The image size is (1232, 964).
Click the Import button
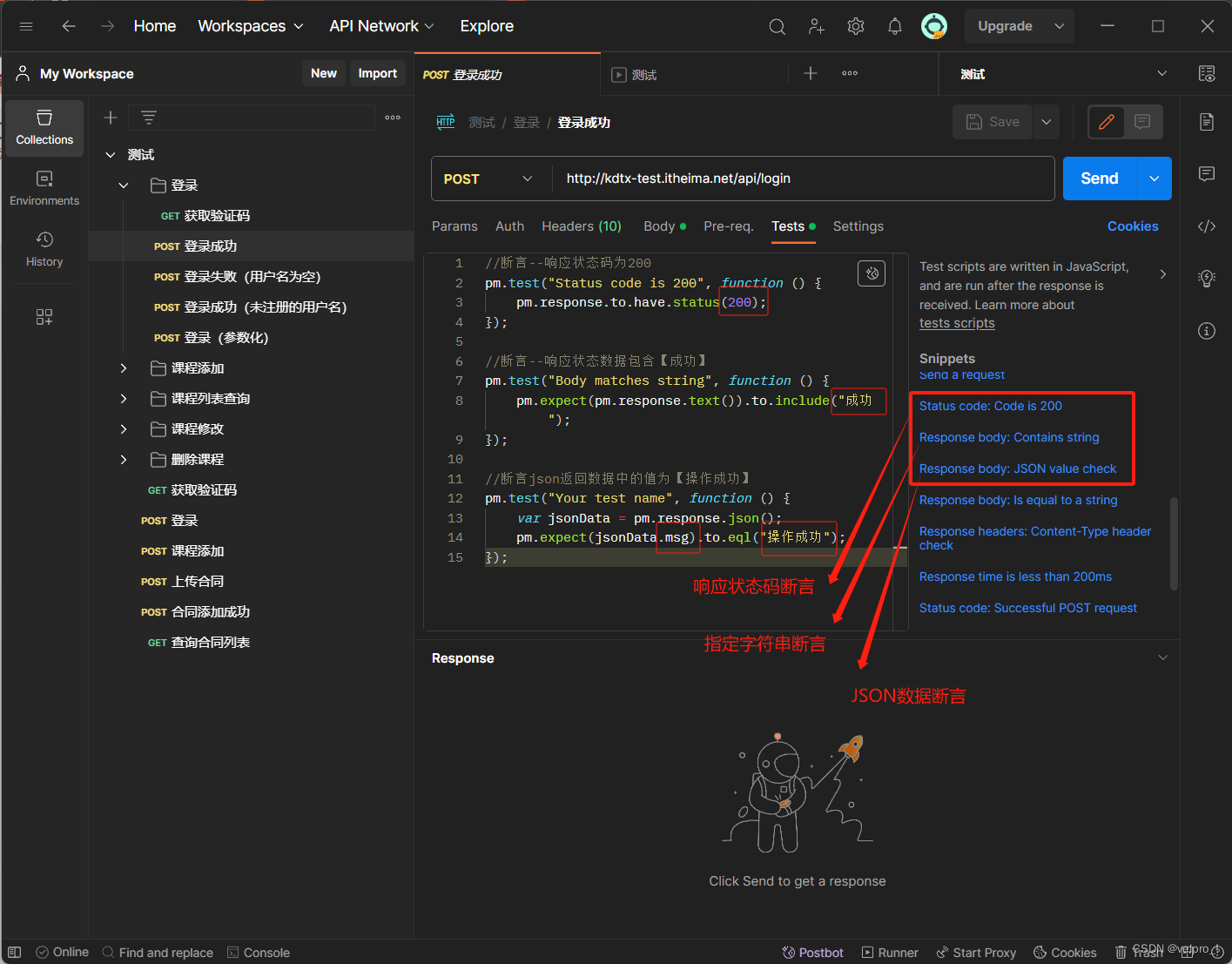coord(378,74)
